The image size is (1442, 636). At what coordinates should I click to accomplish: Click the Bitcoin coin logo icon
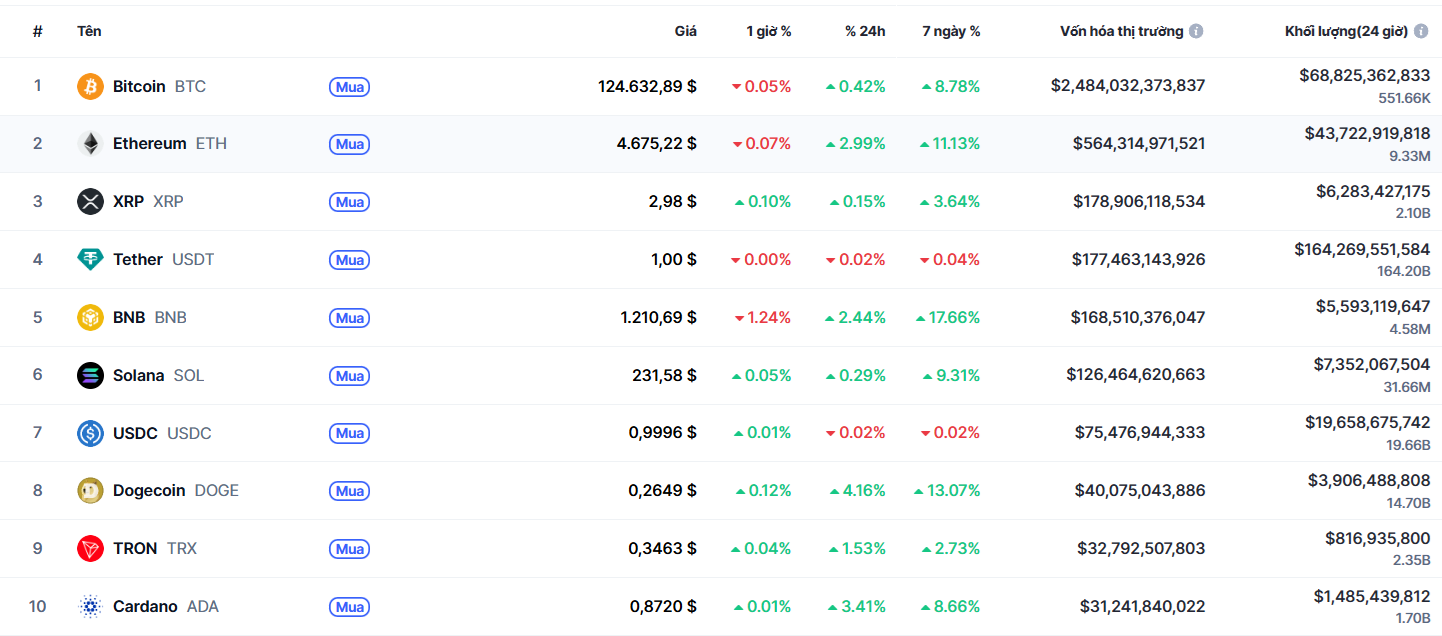90,87
